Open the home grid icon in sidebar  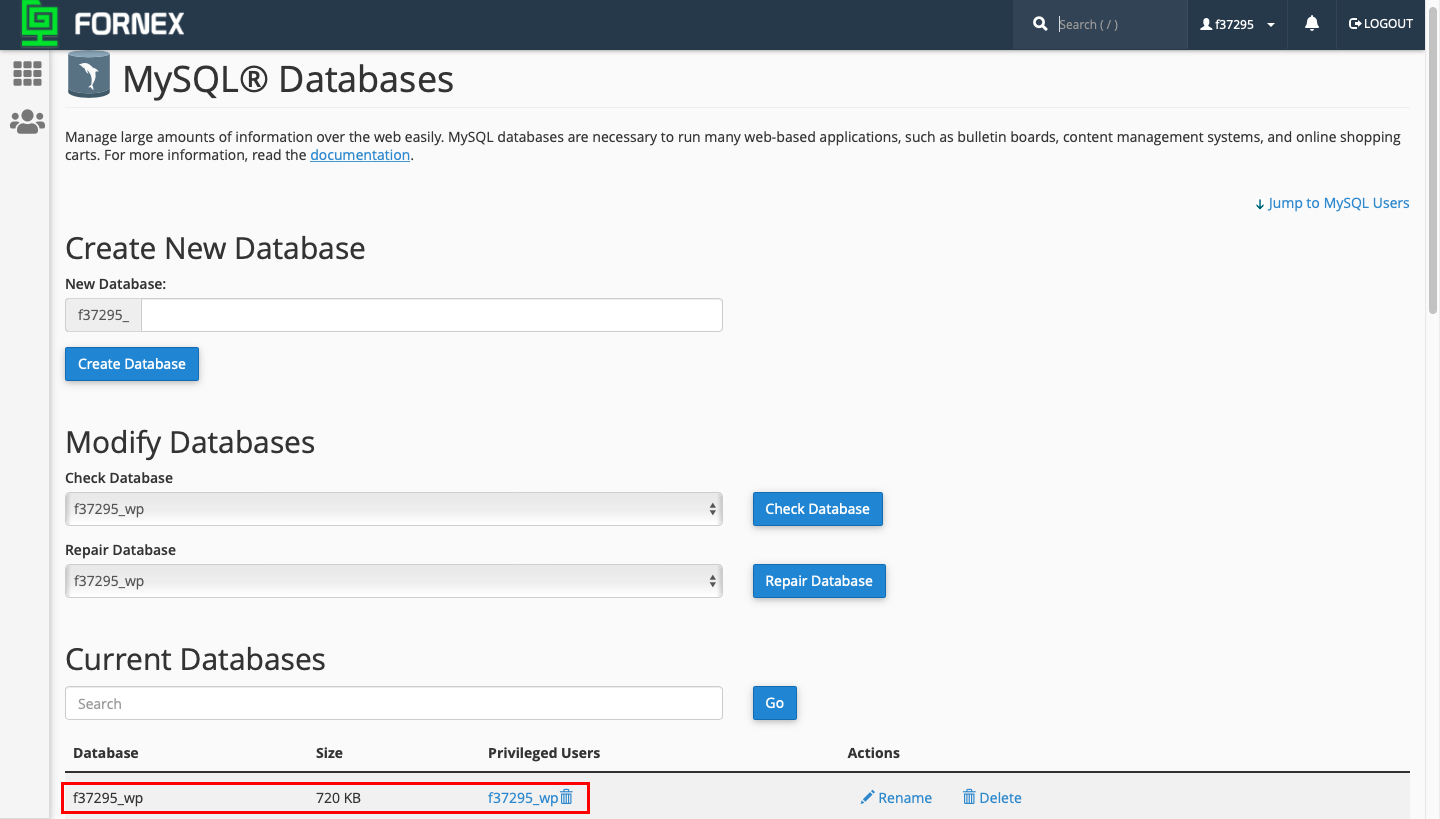coord(27,73)
